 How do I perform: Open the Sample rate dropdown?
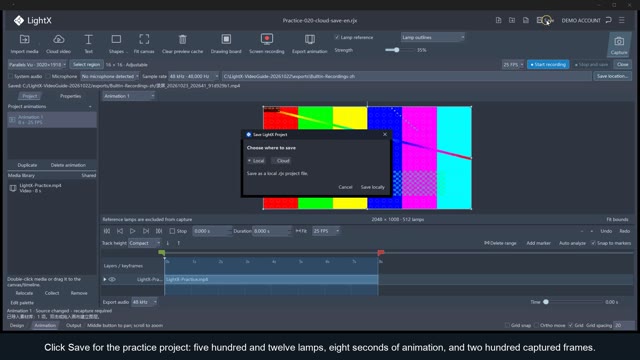(x=193, y=76)
